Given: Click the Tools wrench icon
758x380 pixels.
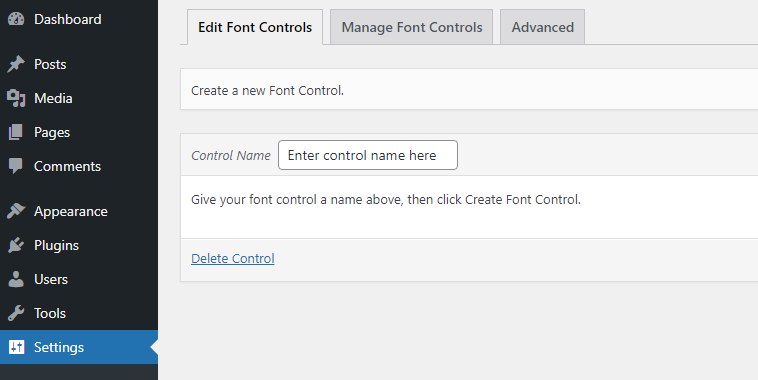Looking at the screenshot, I should (16, 313).
